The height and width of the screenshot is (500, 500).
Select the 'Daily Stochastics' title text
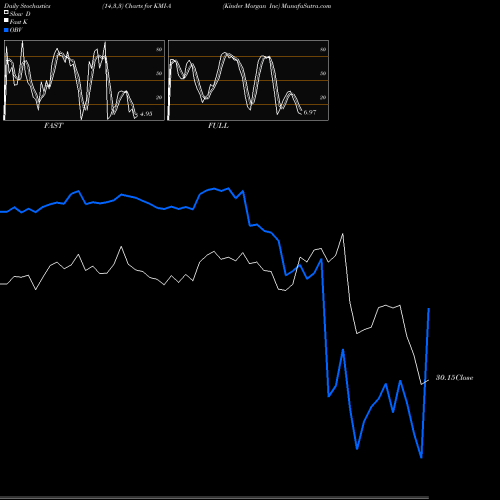tap(27, 6)
